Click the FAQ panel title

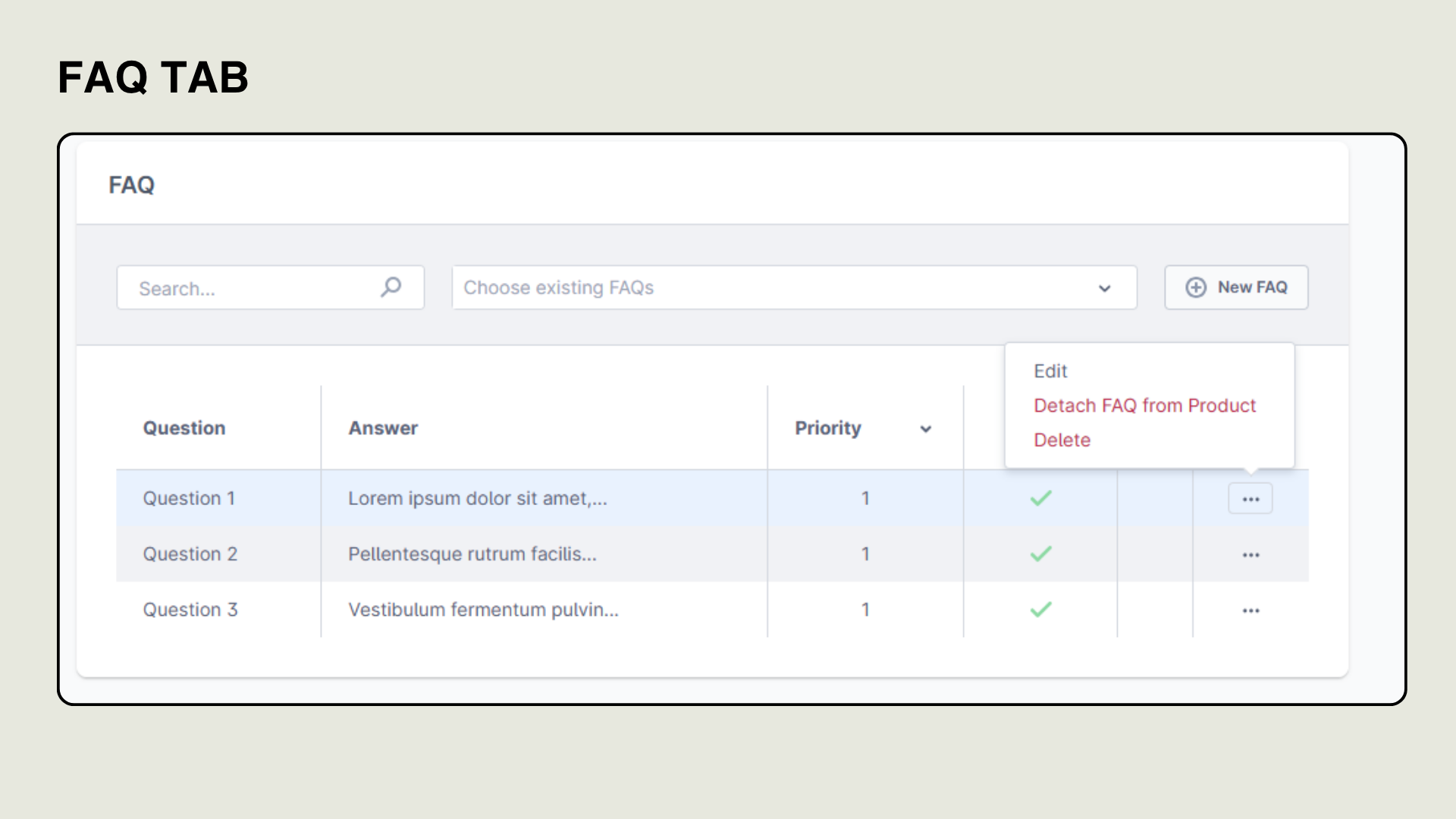[132, 185]
